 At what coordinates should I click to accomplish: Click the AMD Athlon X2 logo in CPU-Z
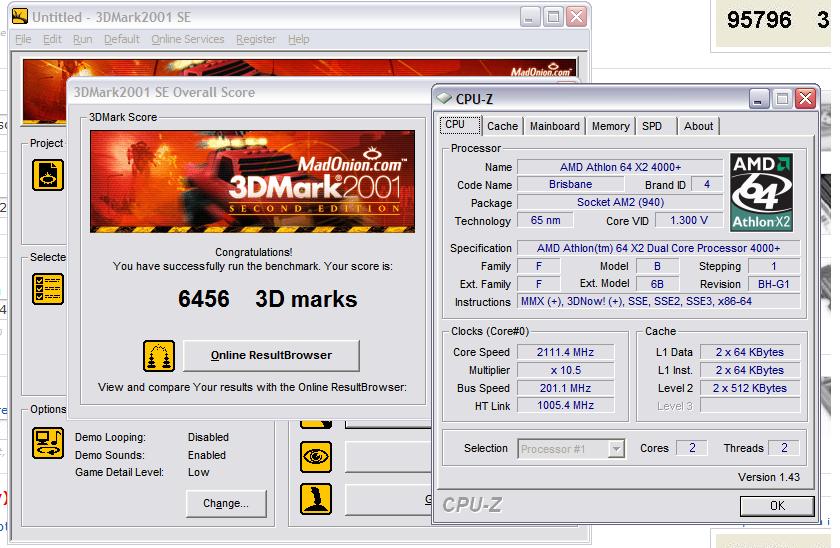[761, 192]
